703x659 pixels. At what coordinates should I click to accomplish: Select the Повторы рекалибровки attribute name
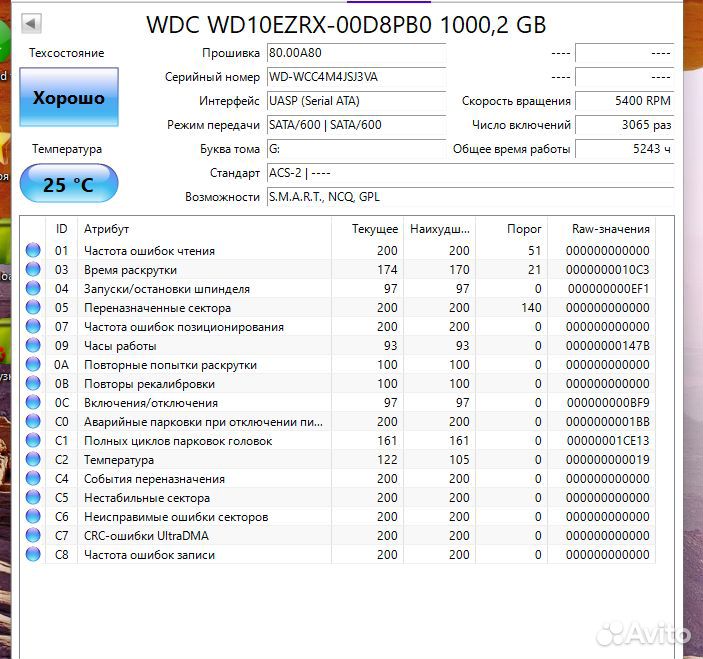149,384
